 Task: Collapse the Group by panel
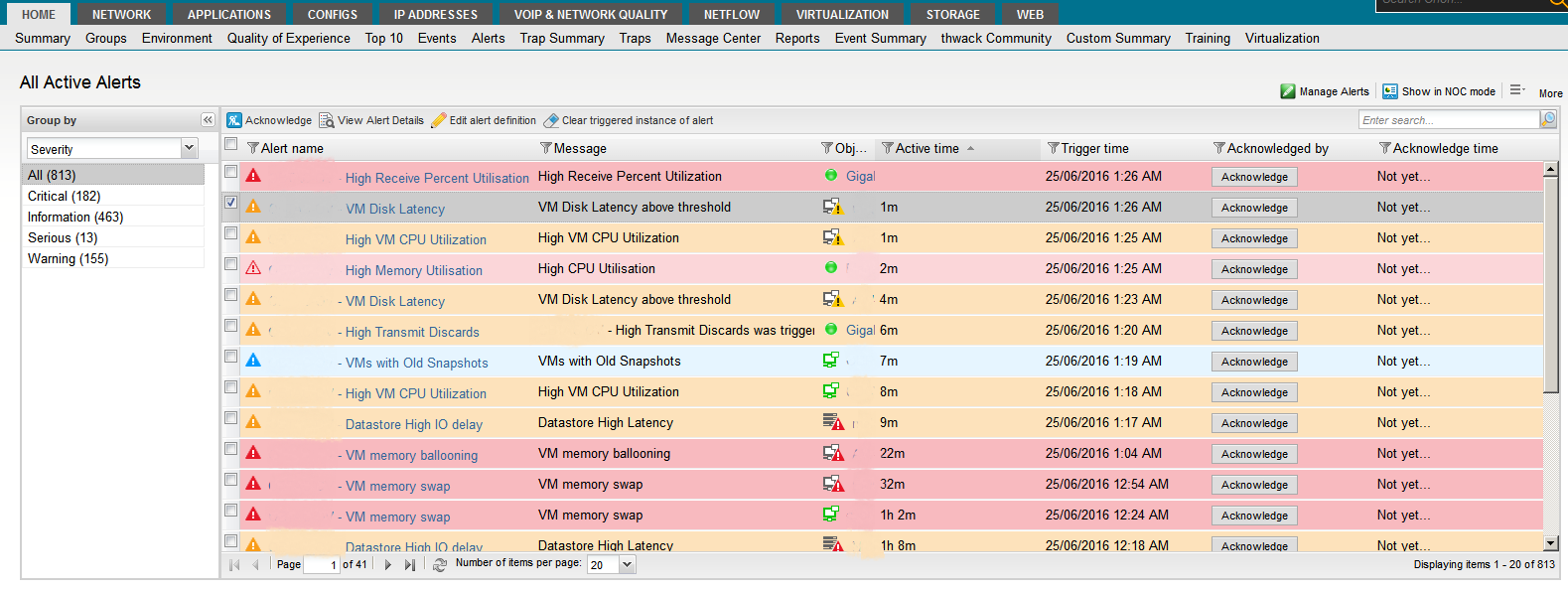[x=208, y=120]
